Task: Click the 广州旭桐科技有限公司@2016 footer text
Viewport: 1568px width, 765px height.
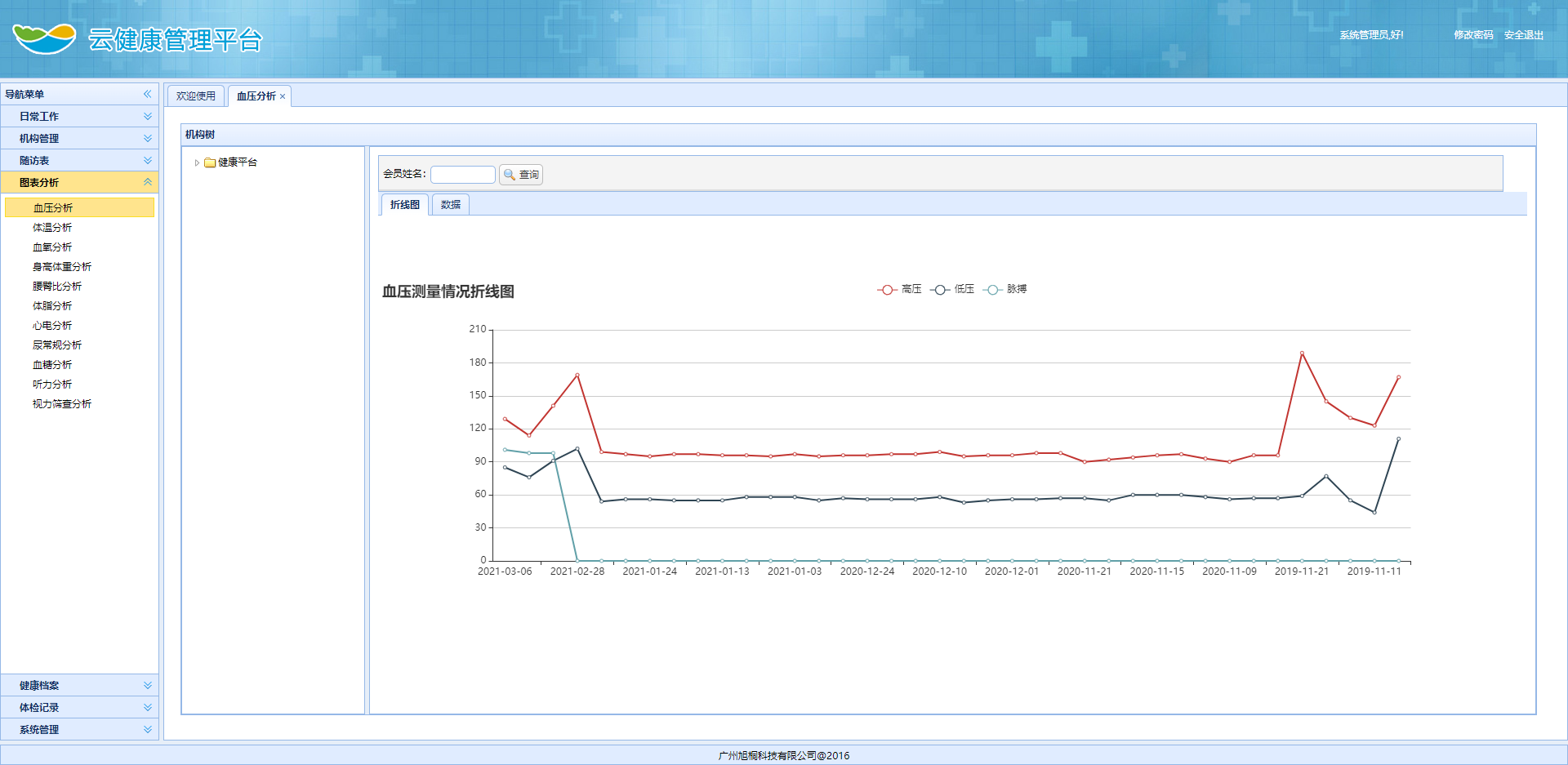Action: [x=784, y=755]
